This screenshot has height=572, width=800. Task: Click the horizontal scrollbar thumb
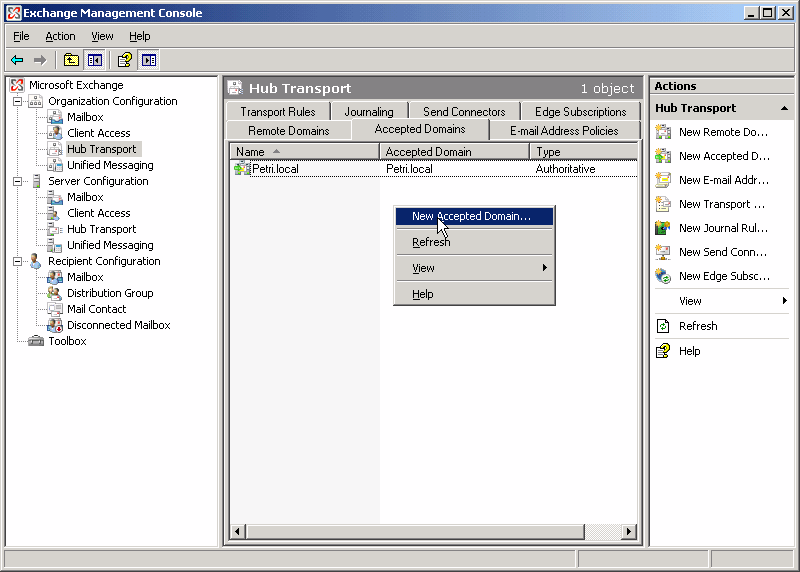point(415,532)
